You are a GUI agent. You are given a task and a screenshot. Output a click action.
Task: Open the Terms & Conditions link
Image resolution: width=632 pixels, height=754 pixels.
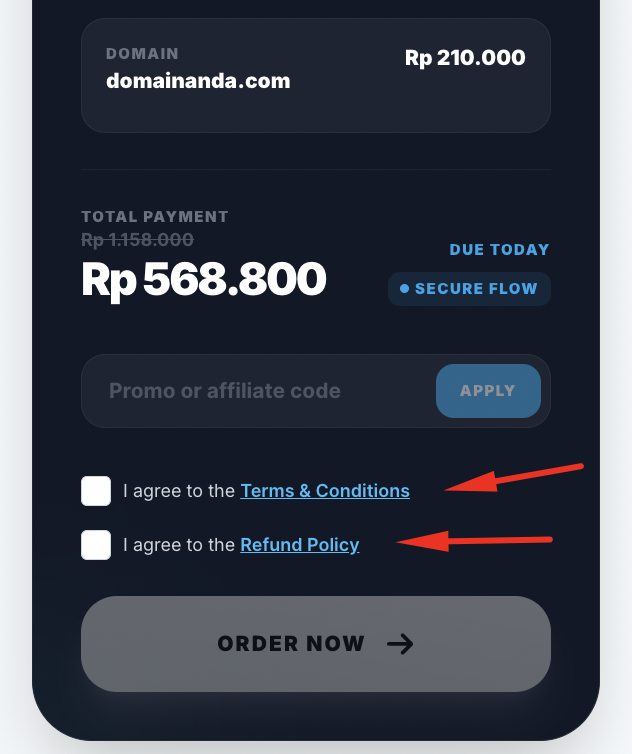point(325,491)
